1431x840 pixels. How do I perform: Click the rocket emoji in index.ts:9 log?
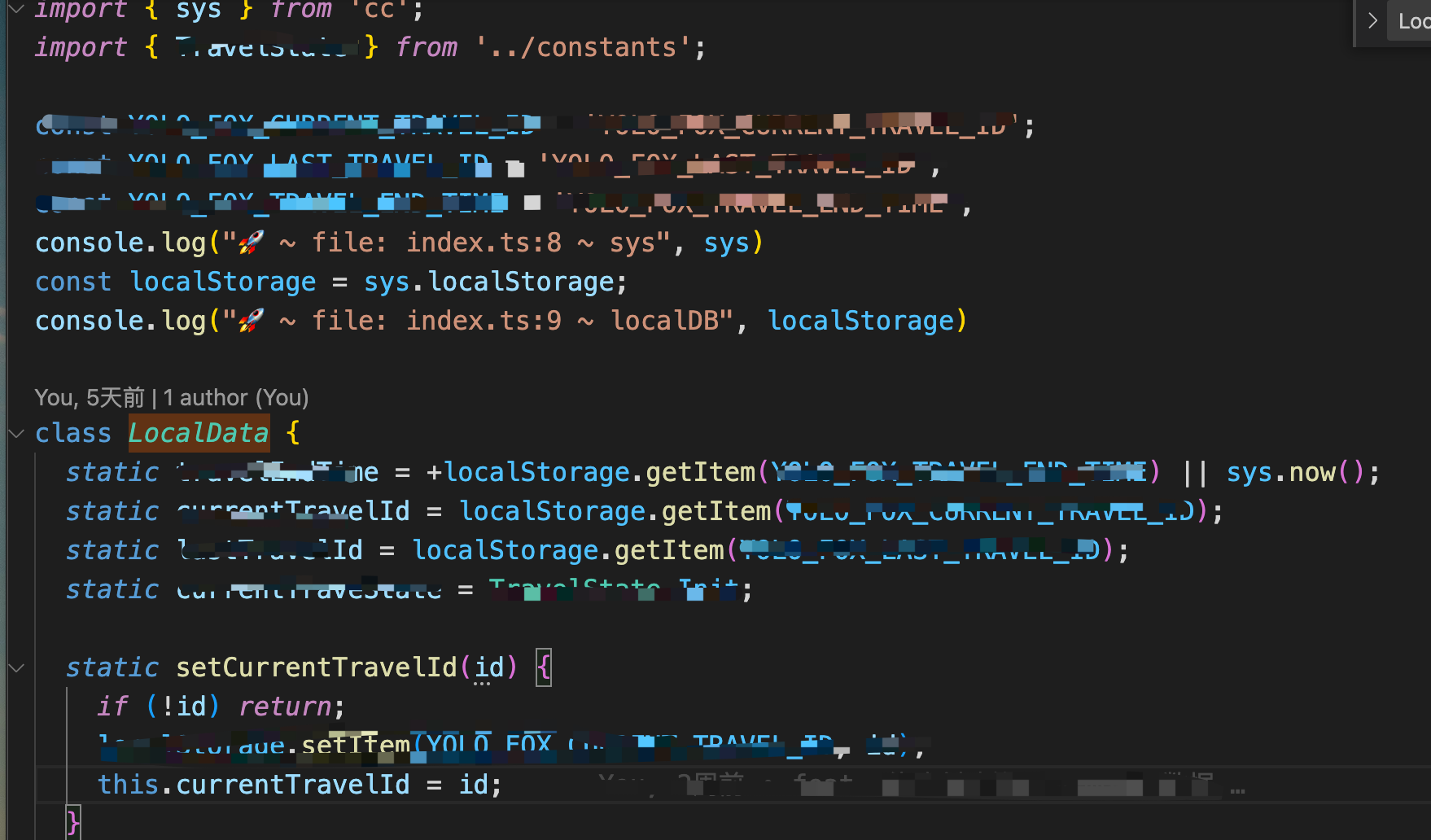click(252, 321)
